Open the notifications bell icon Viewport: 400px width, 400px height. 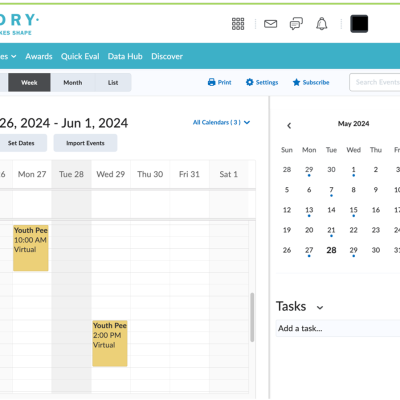(x=322, y=24)
